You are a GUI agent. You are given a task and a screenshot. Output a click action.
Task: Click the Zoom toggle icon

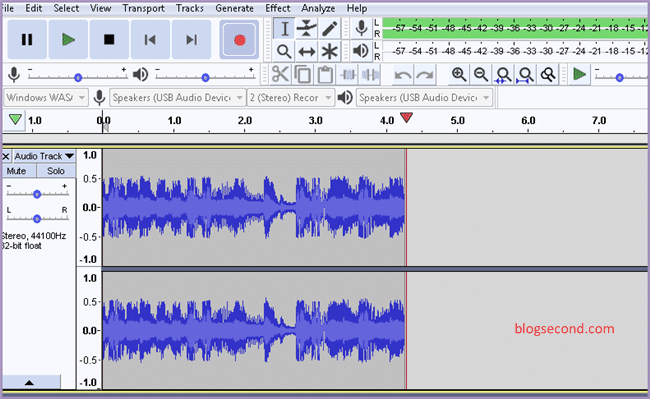(548, 75)
